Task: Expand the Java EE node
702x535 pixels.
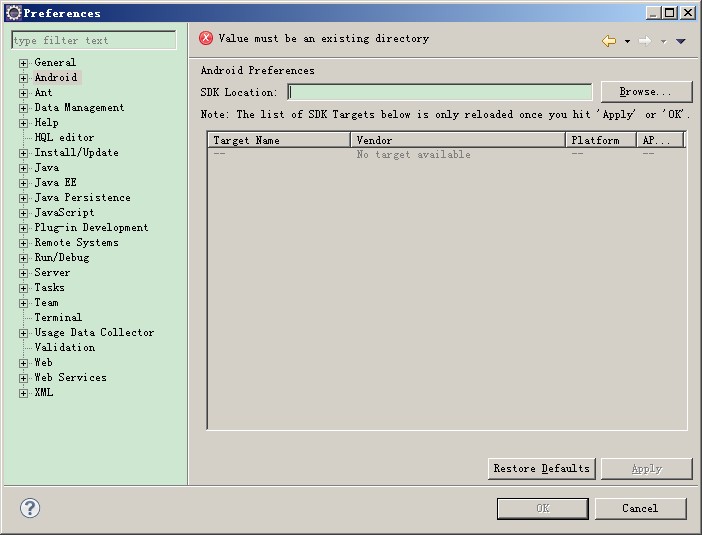Action: (x=23, y=183)
